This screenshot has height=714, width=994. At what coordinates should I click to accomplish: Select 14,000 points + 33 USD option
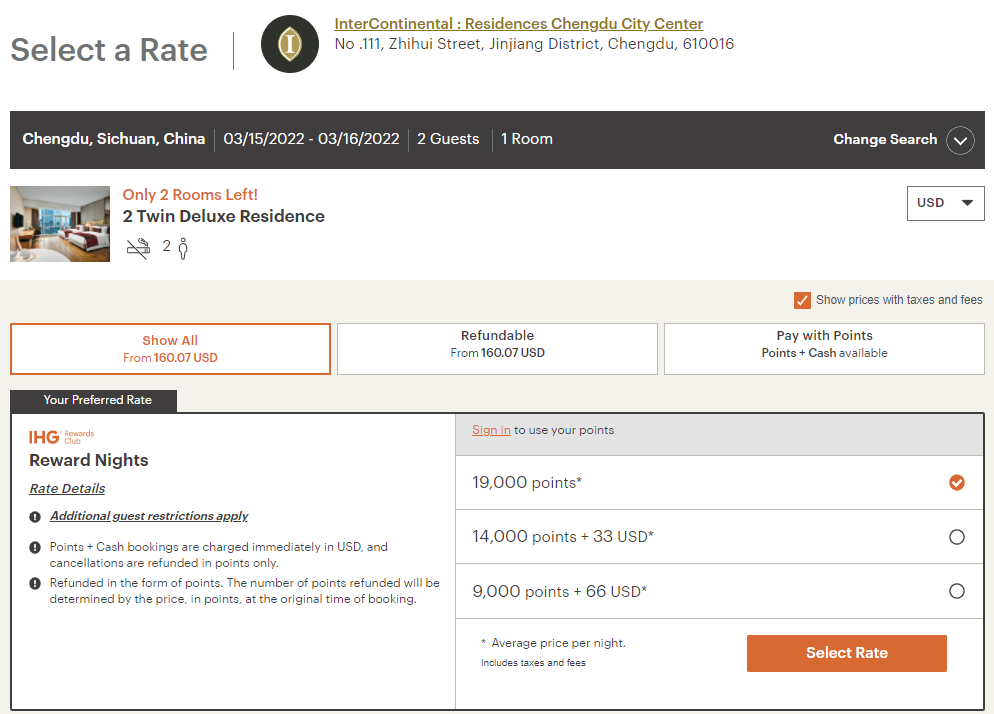point(957,537)
